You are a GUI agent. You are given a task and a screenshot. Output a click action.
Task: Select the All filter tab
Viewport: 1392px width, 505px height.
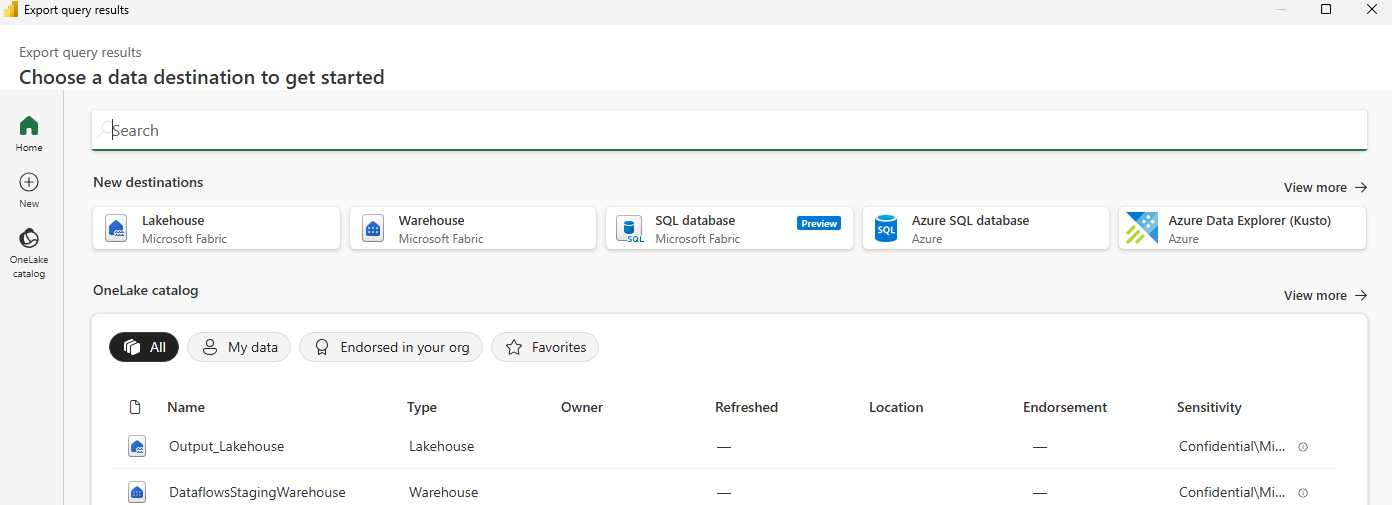144,347
